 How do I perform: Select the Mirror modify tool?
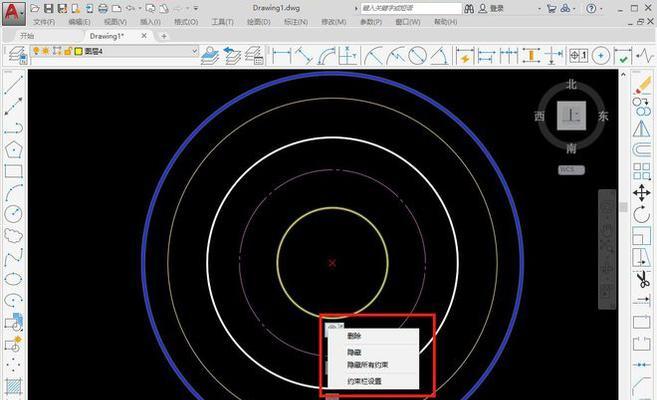[x=642, y=128]
